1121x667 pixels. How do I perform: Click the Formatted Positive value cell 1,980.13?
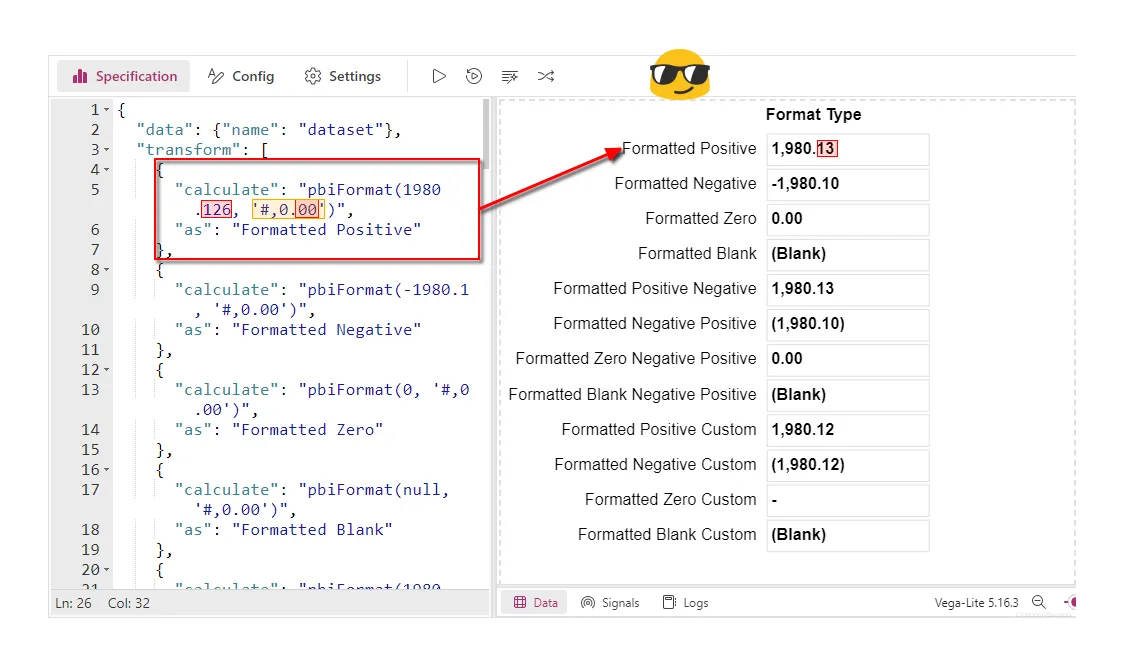pos(847,149)
